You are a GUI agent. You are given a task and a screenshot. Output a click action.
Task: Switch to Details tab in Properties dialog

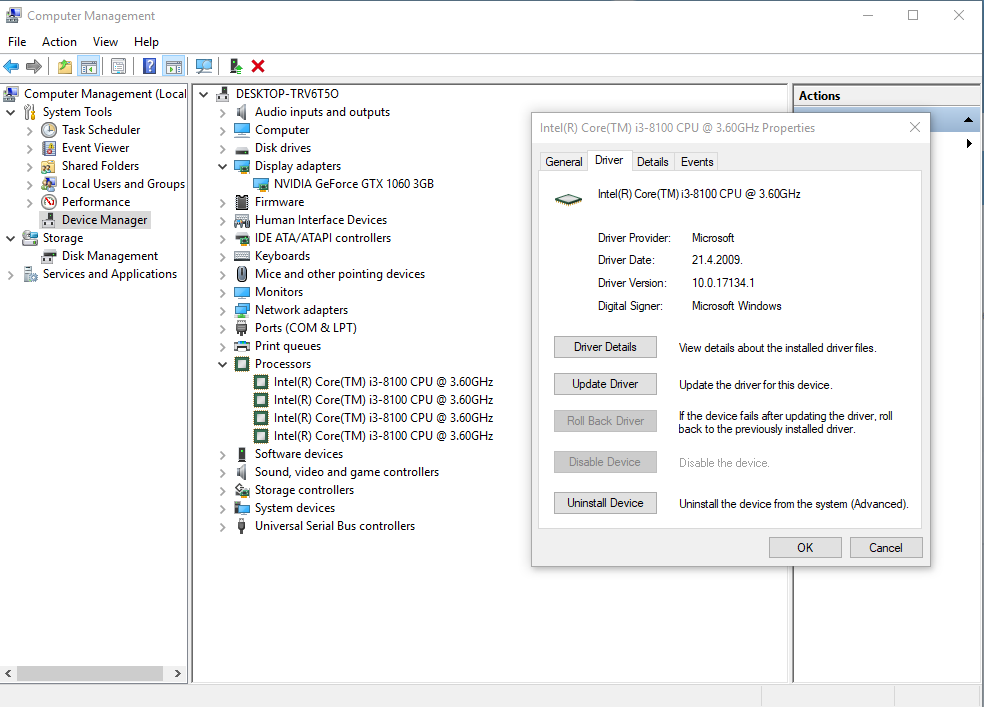click(x=653, y=162)
